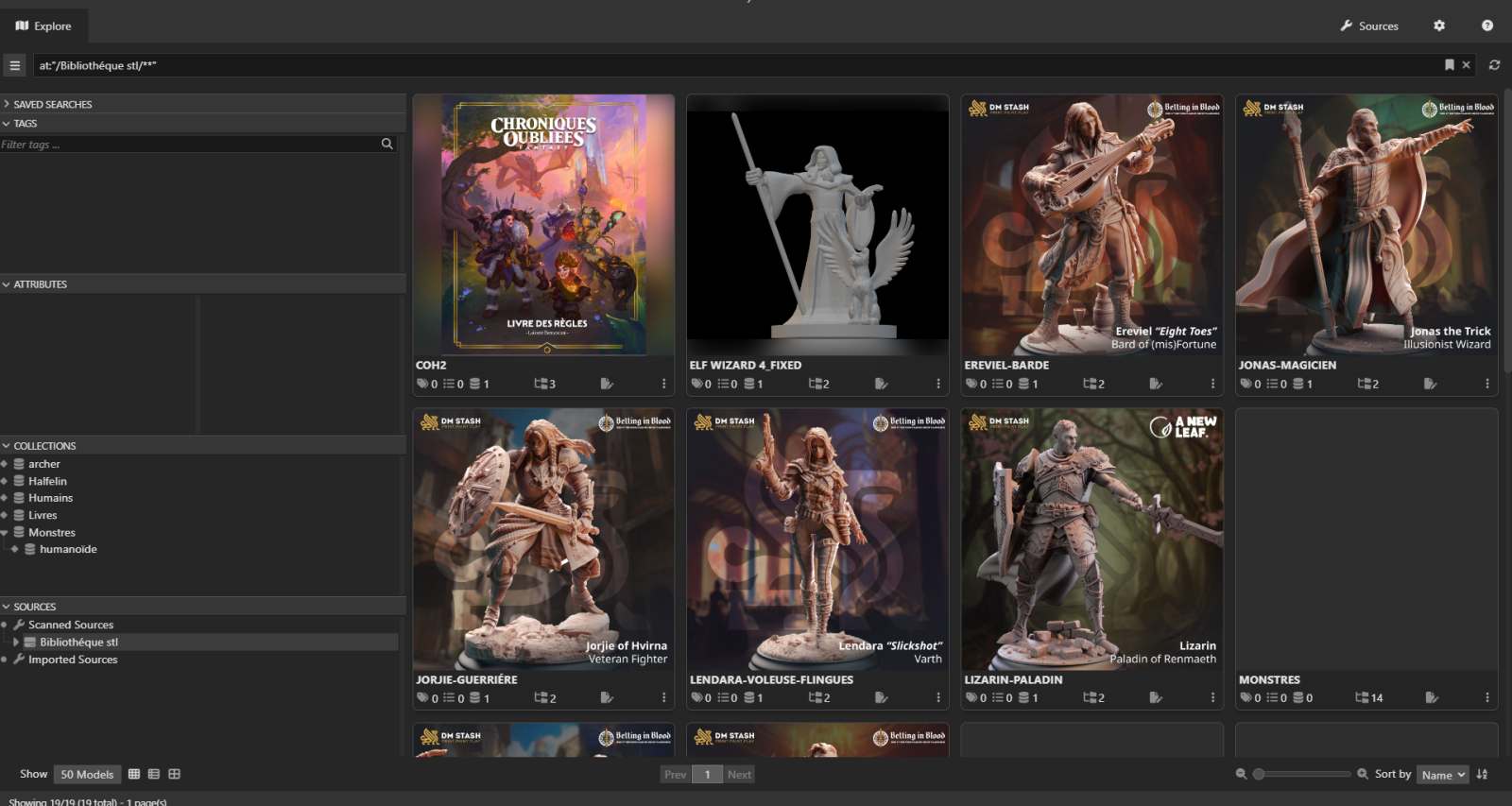1512x806 pixels.
Task: Click the 50 Models button
Action: 87,775
